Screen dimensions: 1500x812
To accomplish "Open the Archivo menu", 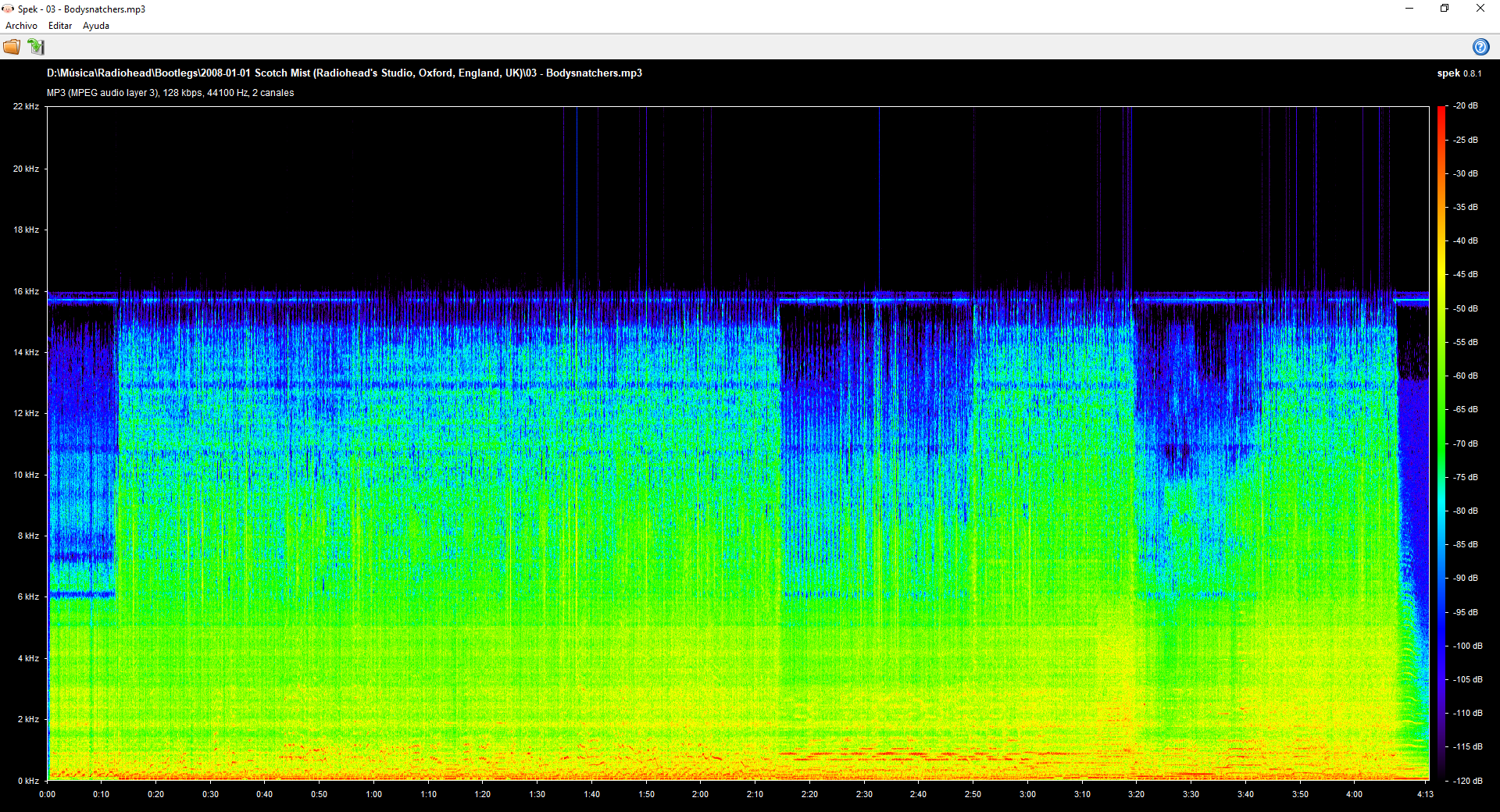I will [x=21, y=26].
